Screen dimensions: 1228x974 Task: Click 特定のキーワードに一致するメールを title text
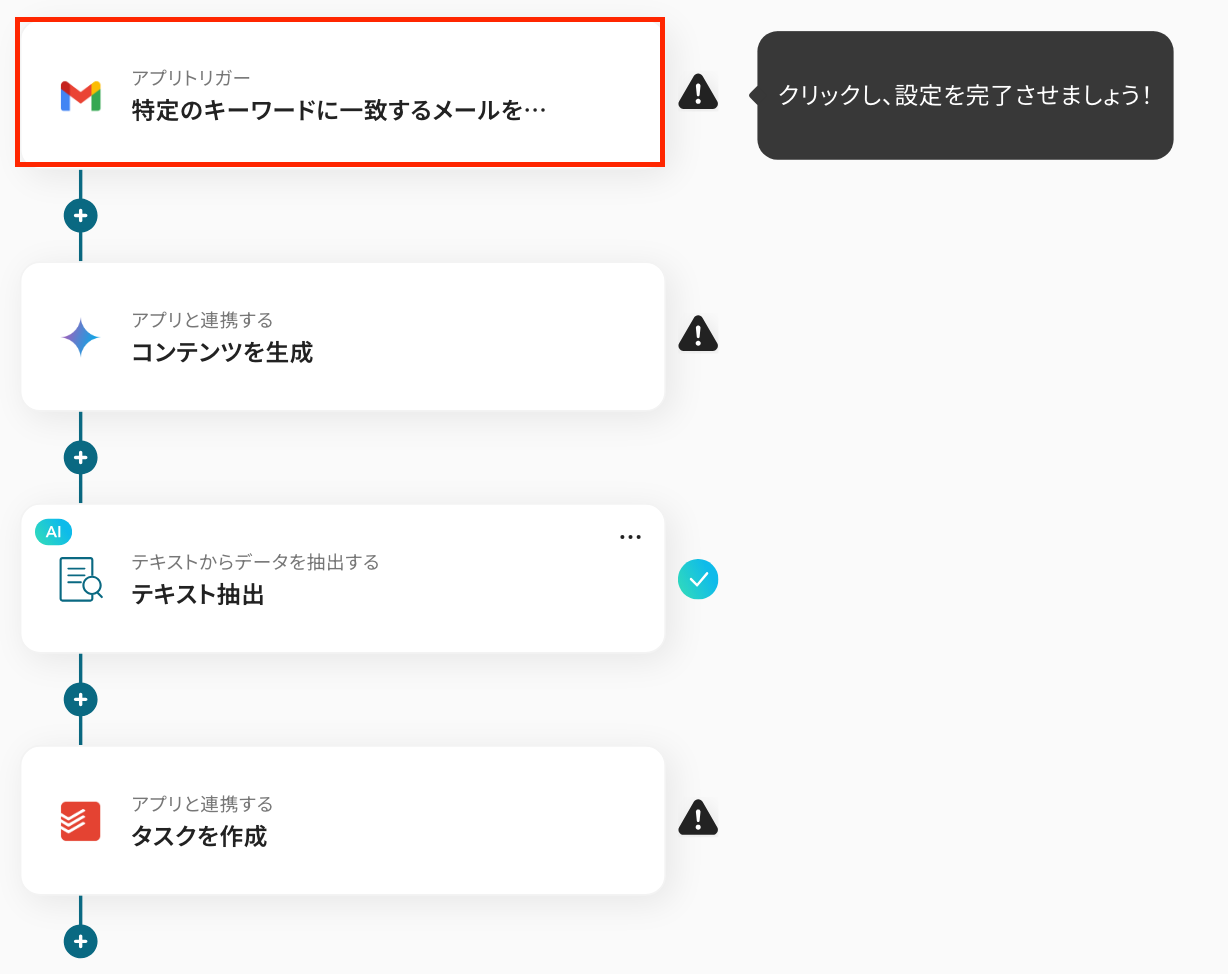tap(339, 110)
